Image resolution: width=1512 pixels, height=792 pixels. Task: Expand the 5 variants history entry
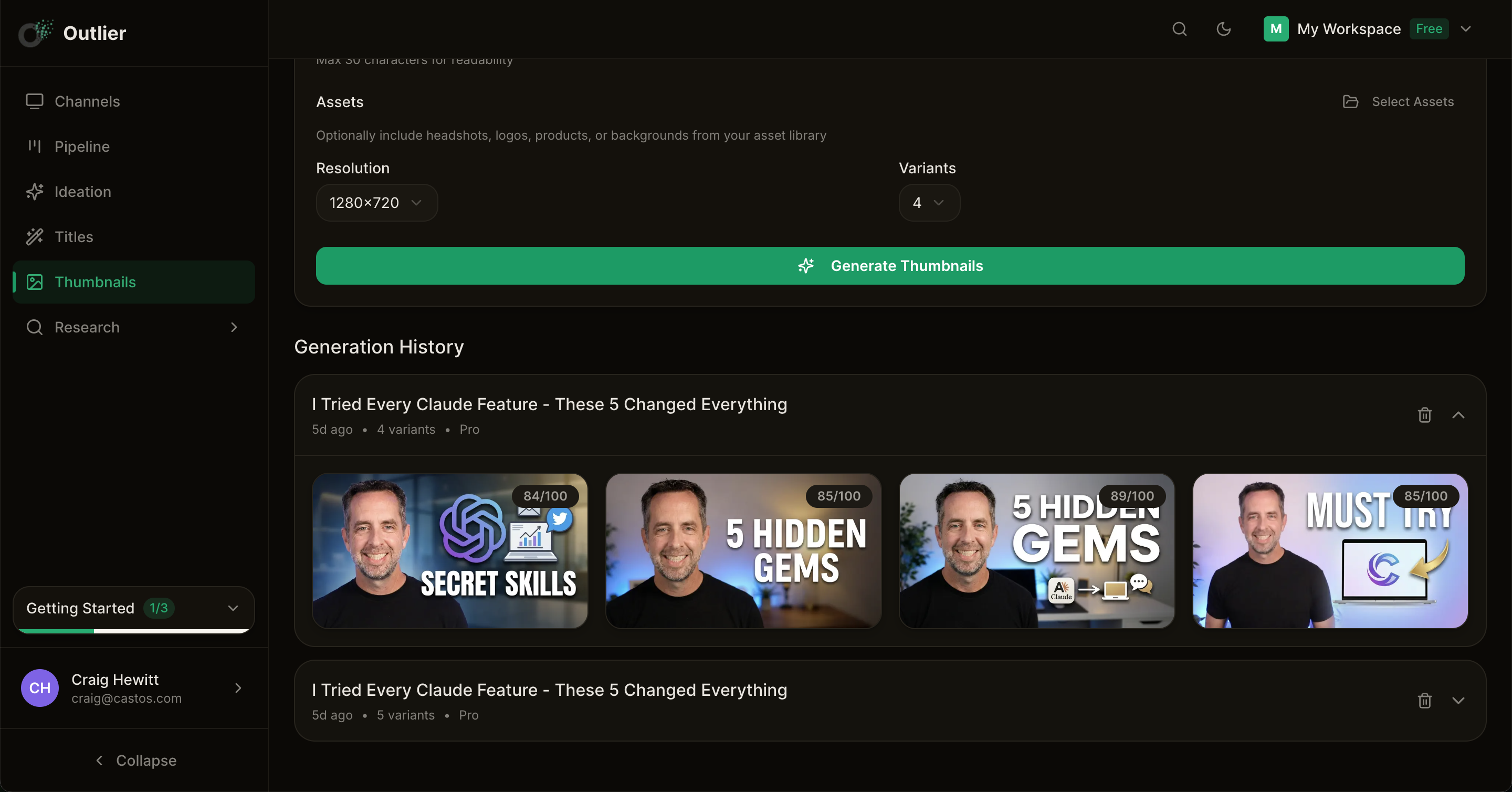(1458, 701)
